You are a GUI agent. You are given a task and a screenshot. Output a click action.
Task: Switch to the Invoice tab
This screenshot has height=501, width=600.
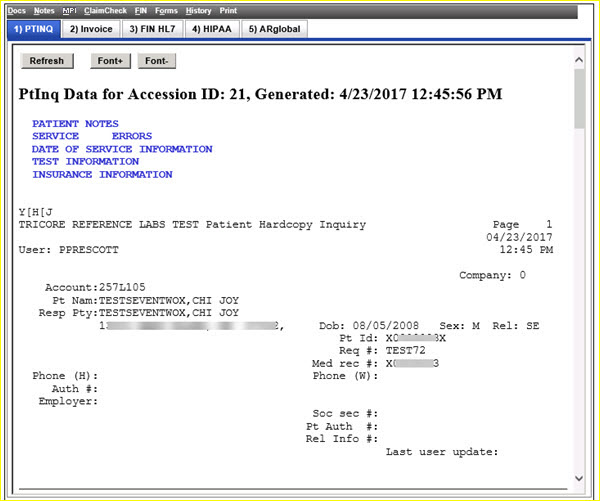(x=91, y=29)
